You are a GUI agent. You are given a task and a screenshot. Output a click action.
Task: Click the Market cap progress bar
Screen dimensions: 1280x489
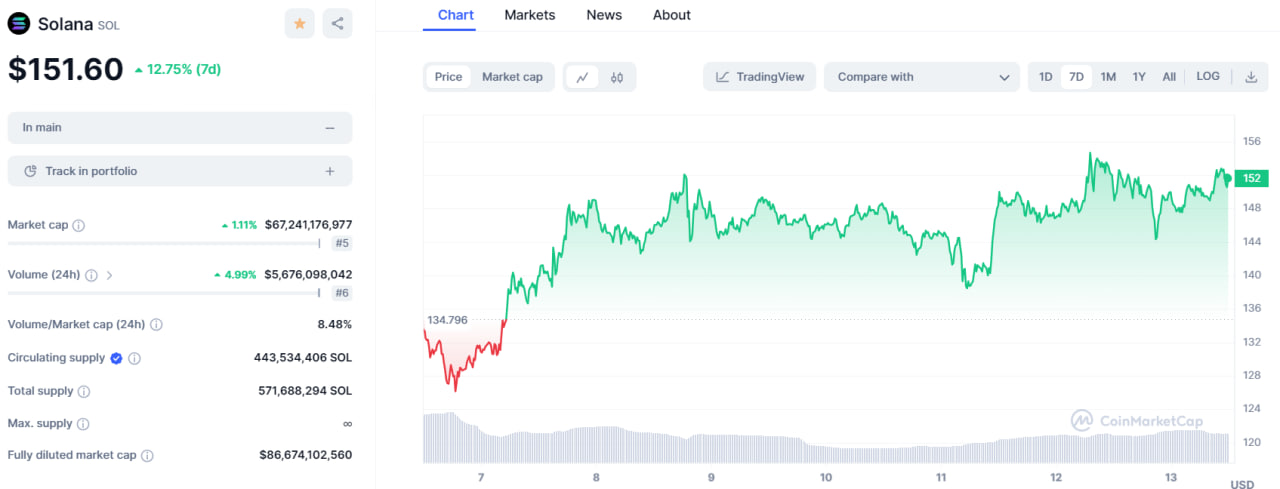click(163, 243)
